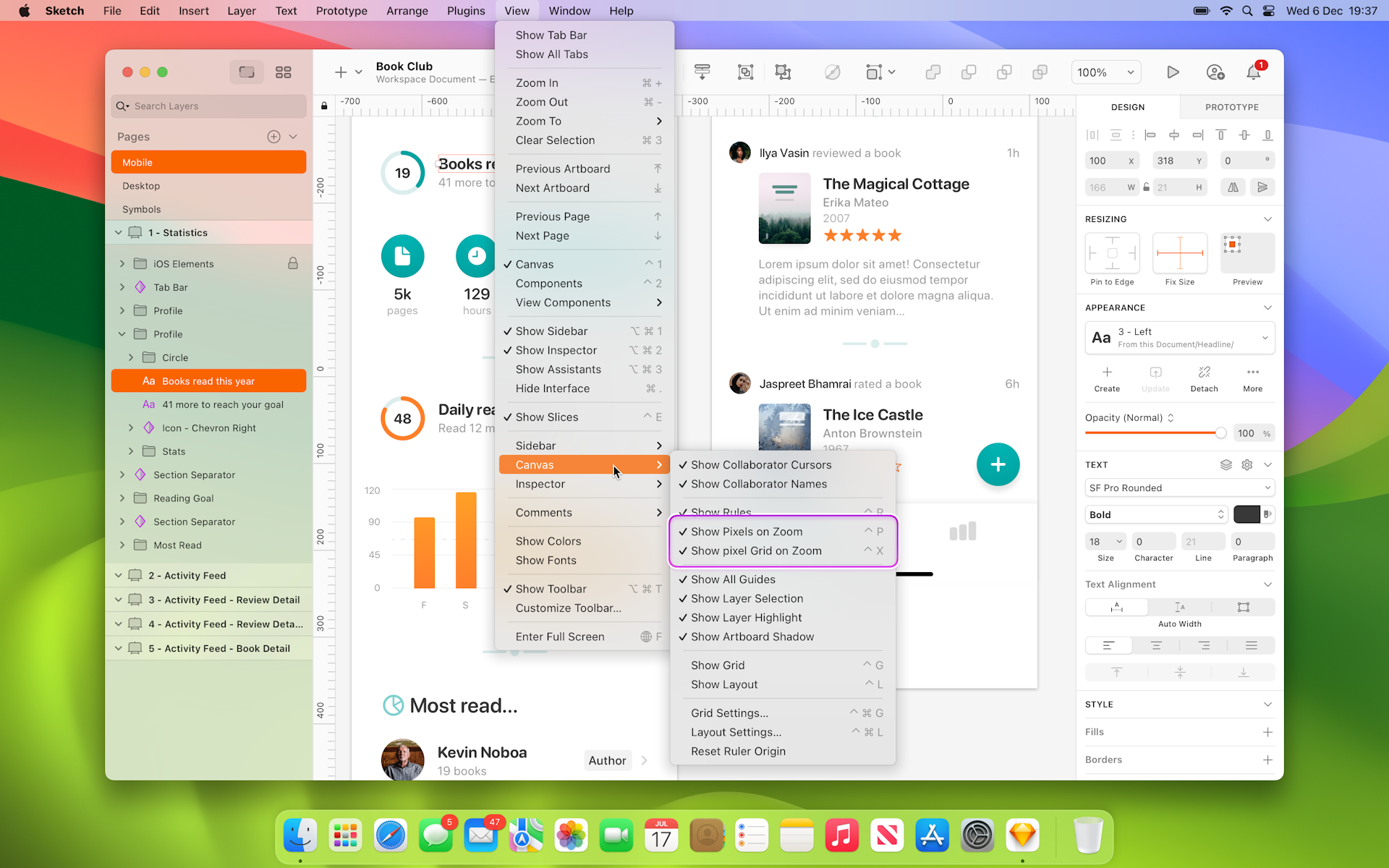Click the Insert plus icon in toolbar
This screenshot has height=868, width=1389.
341,72
